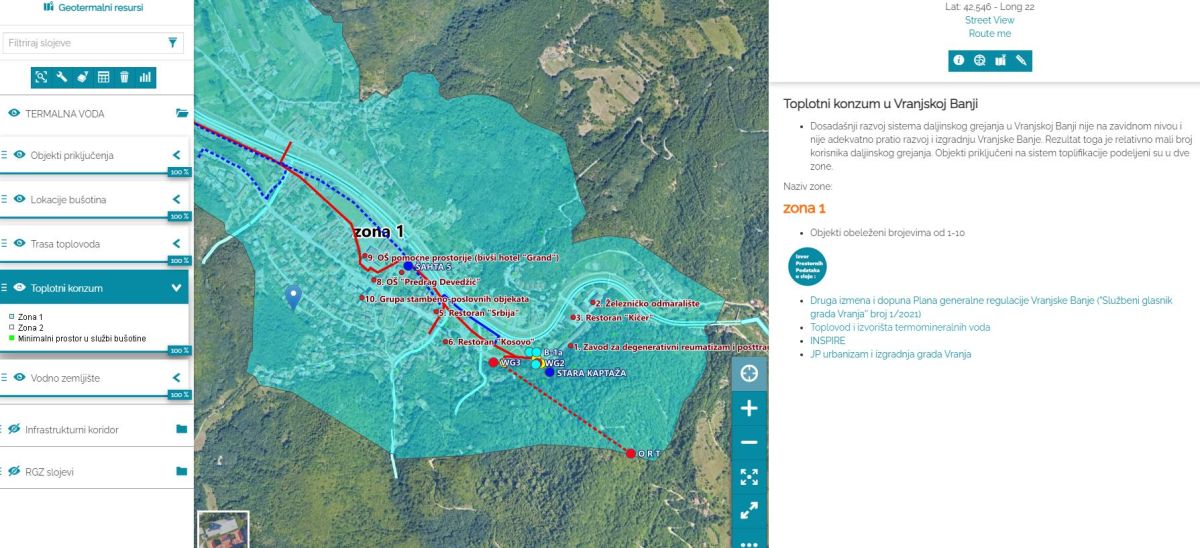
Task: Zoom in with the plus map button
Action: pyautogui.click(x=749, y=408)
